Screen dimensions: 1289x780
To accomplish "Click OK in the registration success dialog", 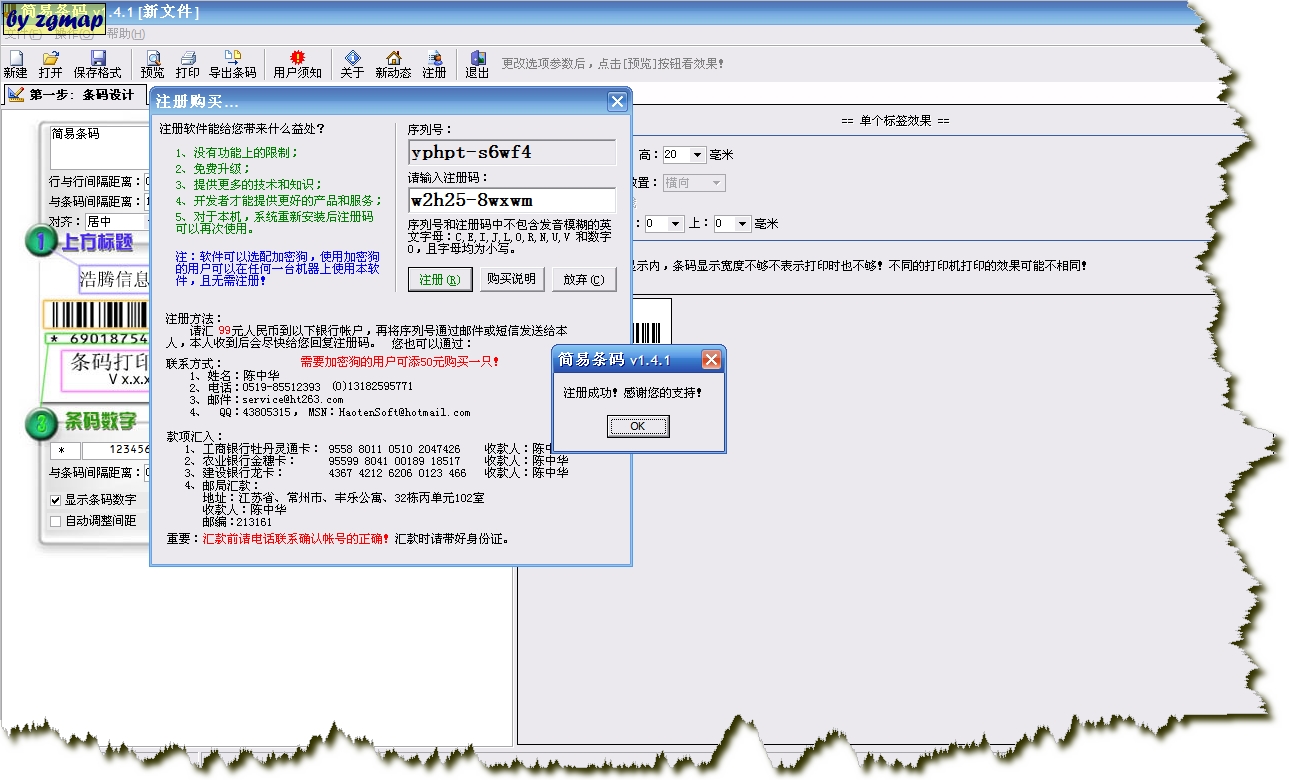I will [x=638, y=426].
